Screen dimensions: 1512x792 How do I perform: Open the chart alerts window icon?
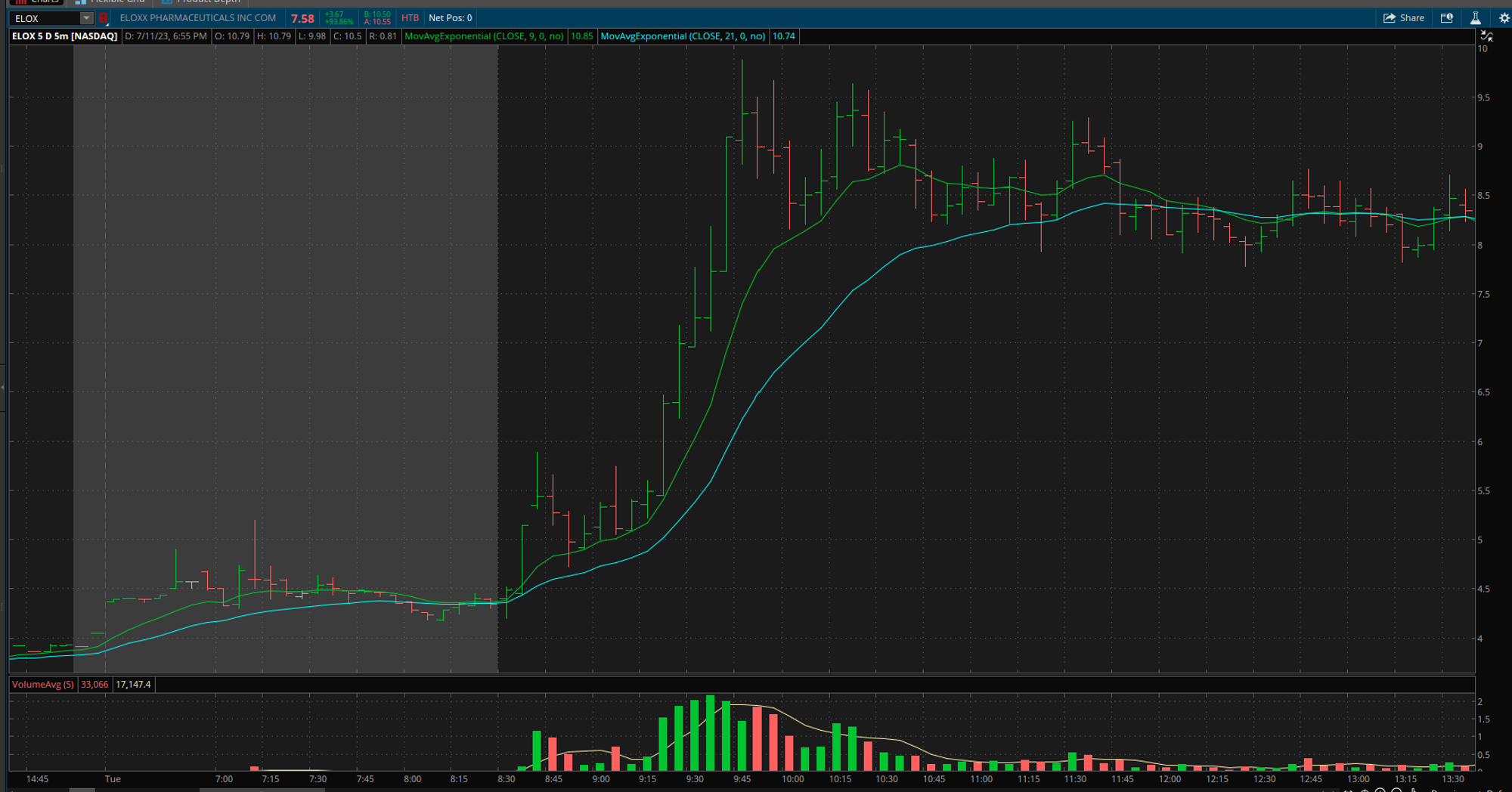point(1447,18)
